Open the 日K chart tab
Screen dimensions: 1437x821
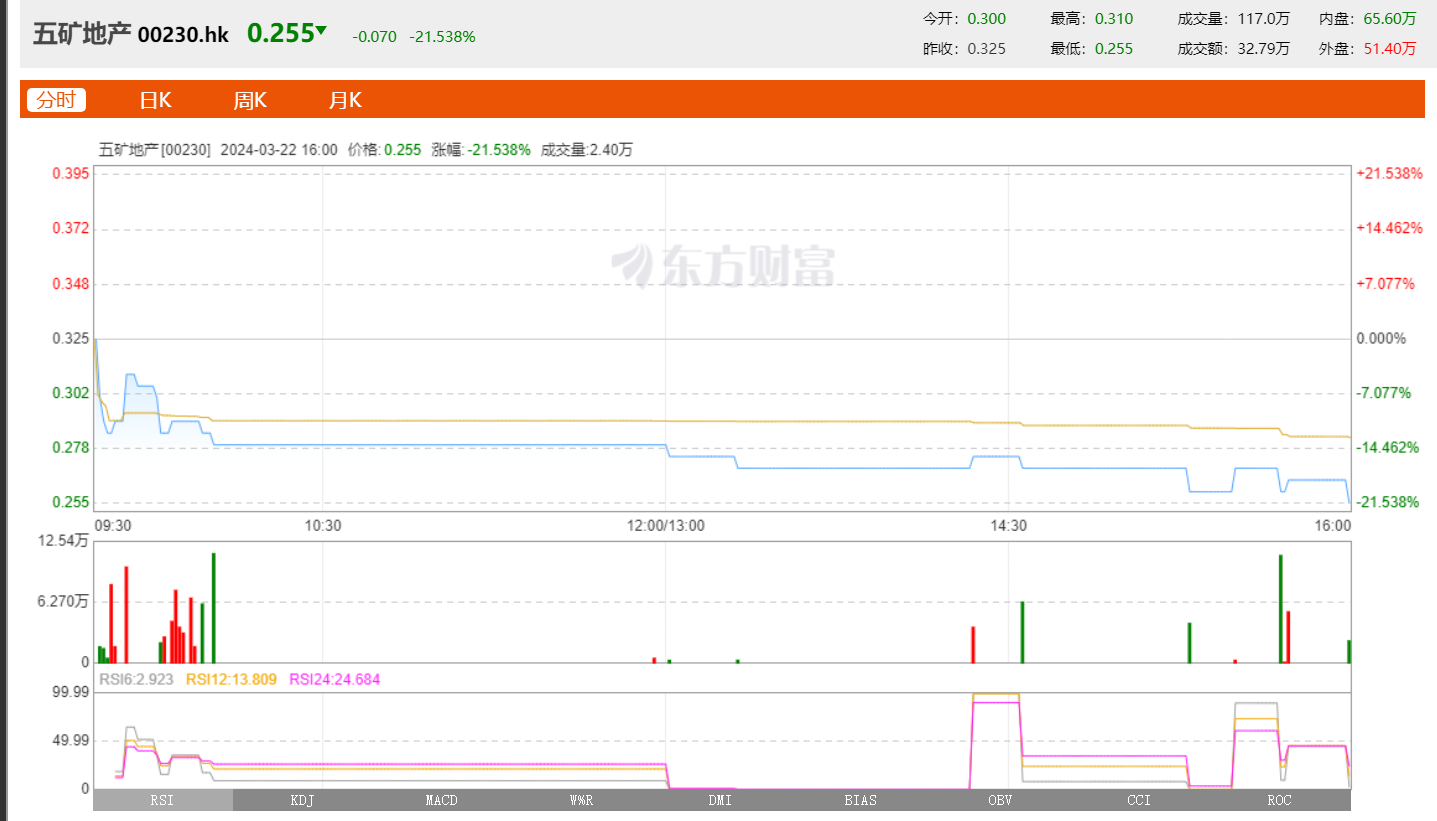tap(155, 100)
